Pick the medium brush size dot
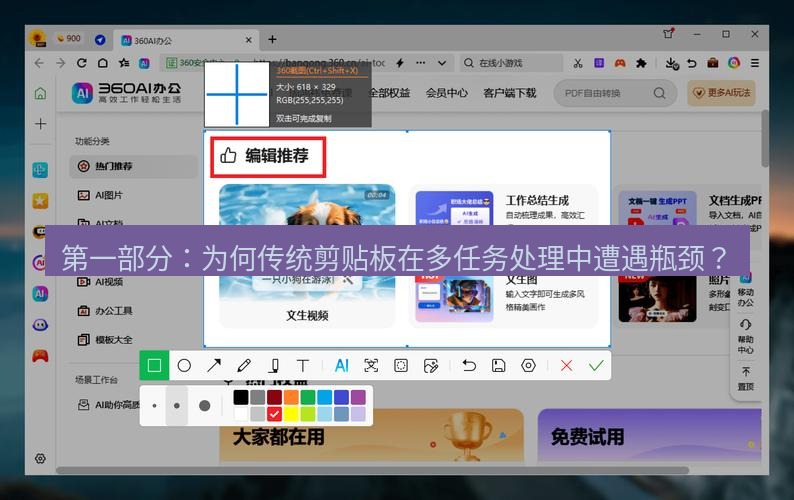Image resolution: width=794 pixels, height=500 pixels. (x=177, y=406)
